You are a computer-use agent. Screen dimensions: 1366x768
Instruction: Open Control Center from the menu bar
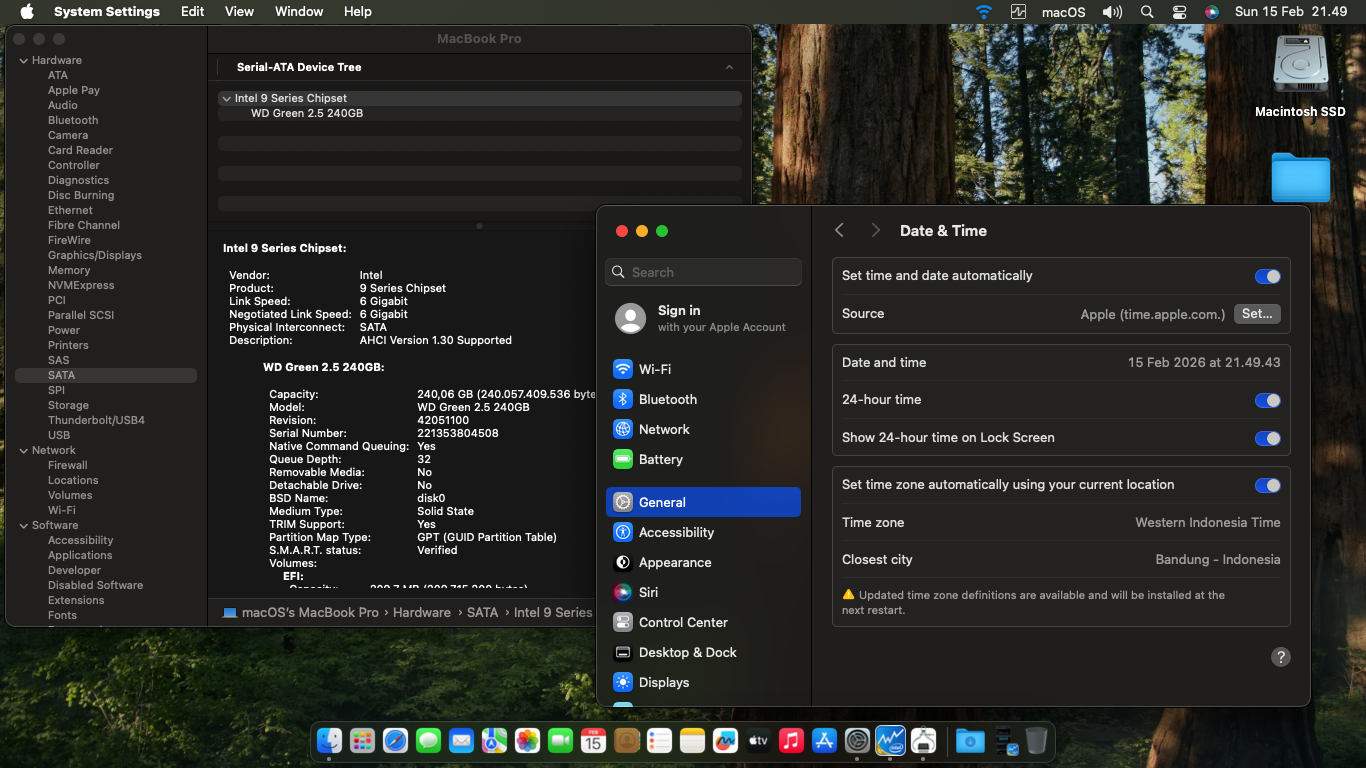pyautogui.click(x=1180, y=12)
